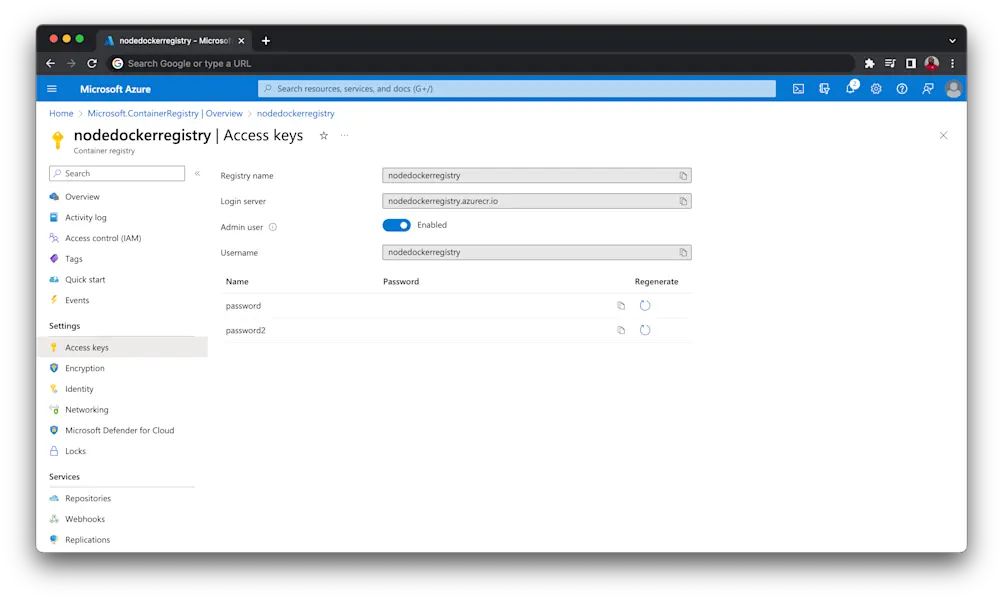This screenshot has width=1003, height=600.
Task: Copy the Registry name value
Action: pyautogui.click(x=684, y=175)
